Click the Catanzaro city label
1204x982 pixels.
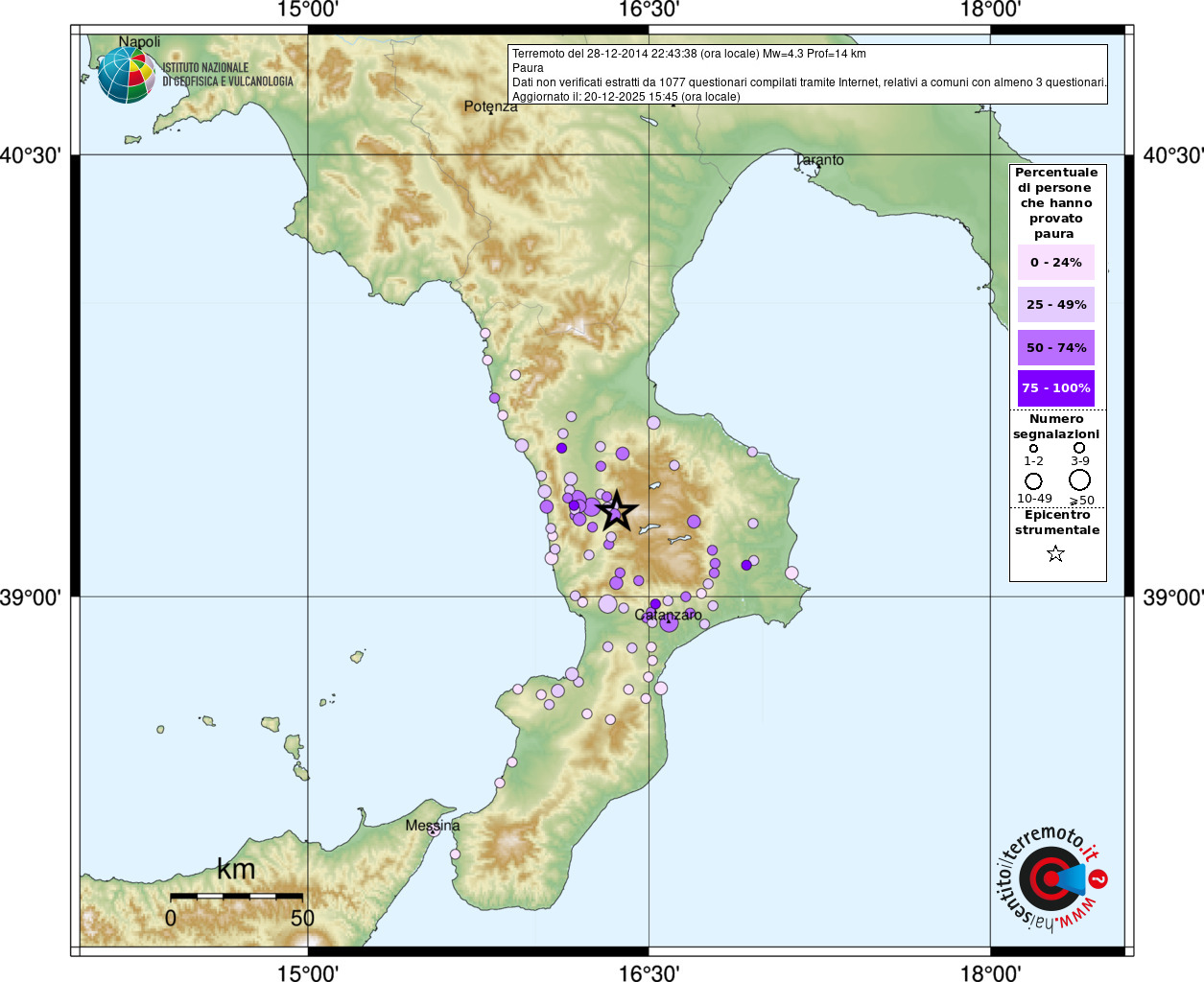click(668, 615)
